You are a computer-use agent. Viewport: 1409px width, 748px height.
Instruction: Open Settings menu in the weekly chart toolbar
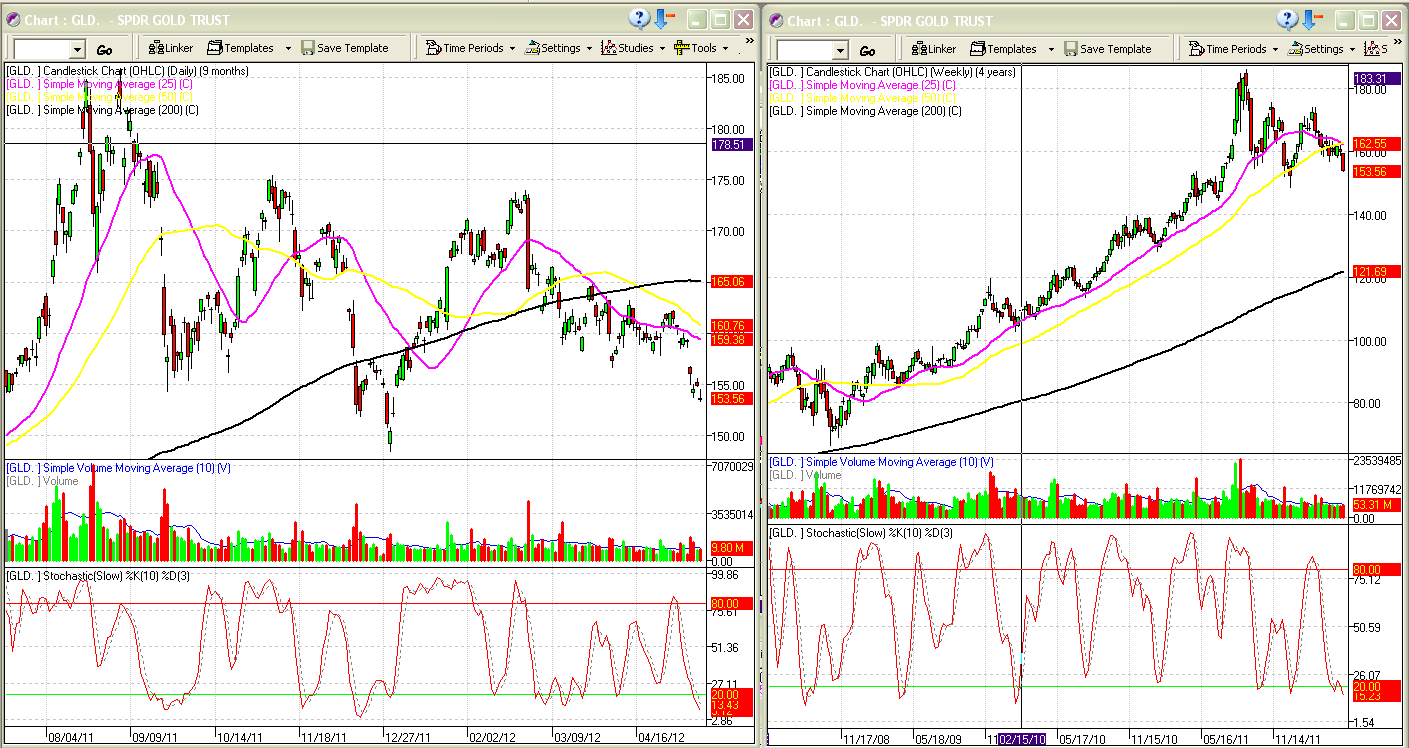(x=1322, y=49)
